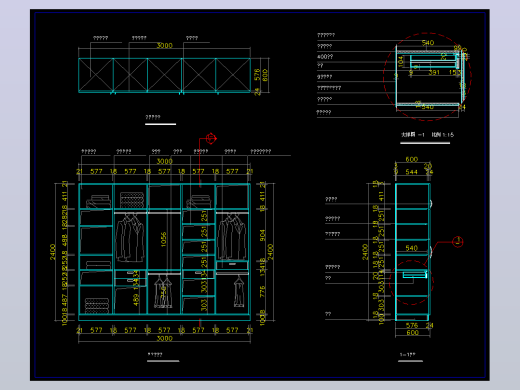Image resolution: width=520 pixels, height=390 pixels.
Task: Click the 2400 dimension left of the side section
Action: pos(365,252)
